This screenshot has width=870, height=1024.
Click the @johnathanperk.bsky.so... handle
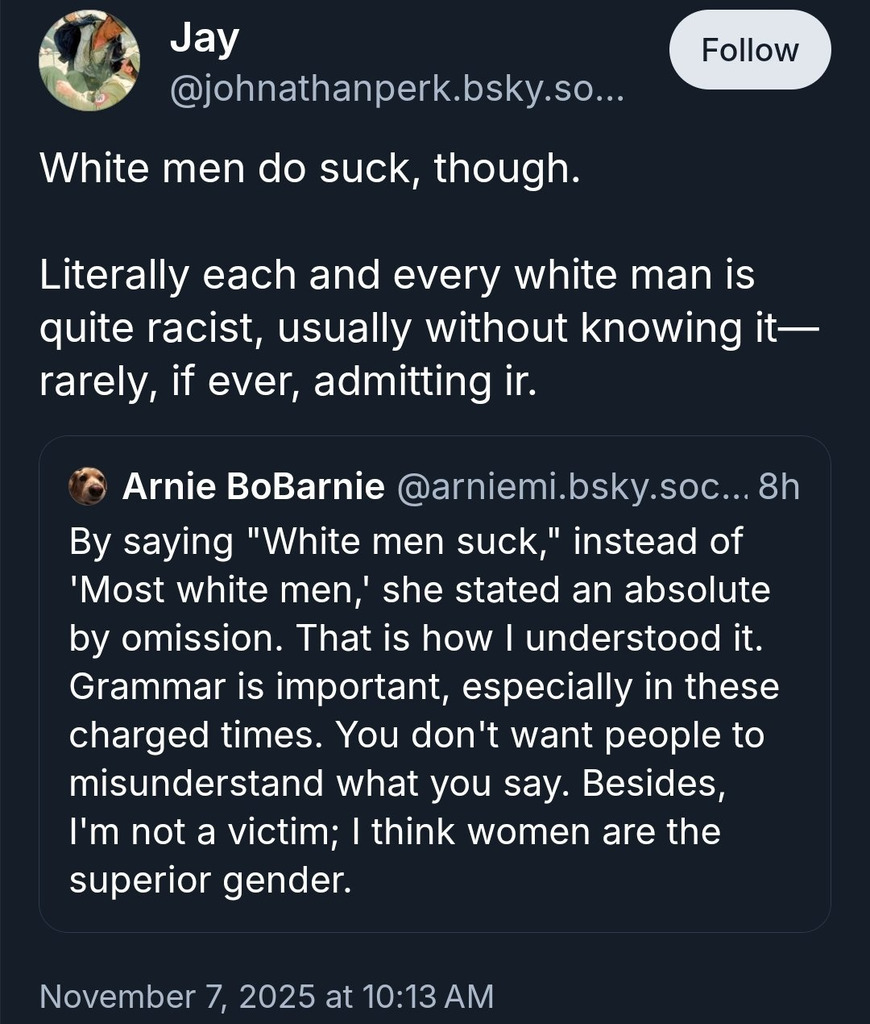pos(396,95)
